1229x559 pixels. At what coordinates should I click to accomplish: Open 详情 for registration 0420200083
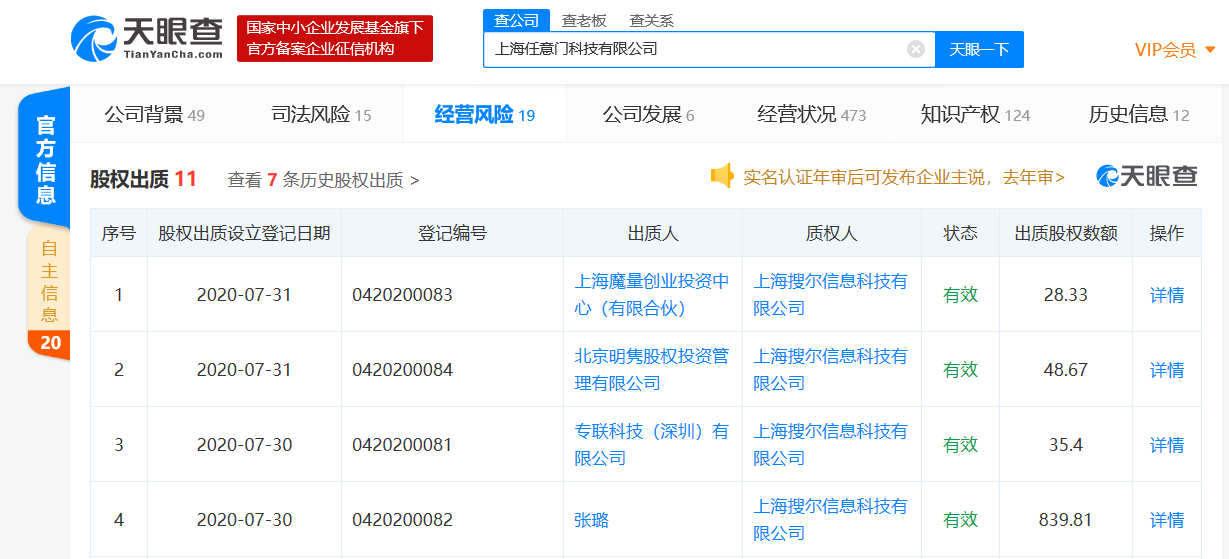(x=1166, y=295)
